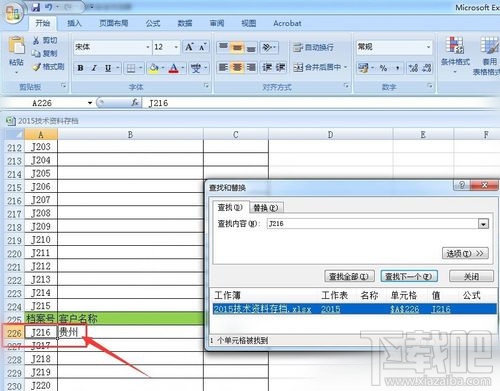Expand the find content history dropdown
Viewport: 500px width, 391px height.
483,224
